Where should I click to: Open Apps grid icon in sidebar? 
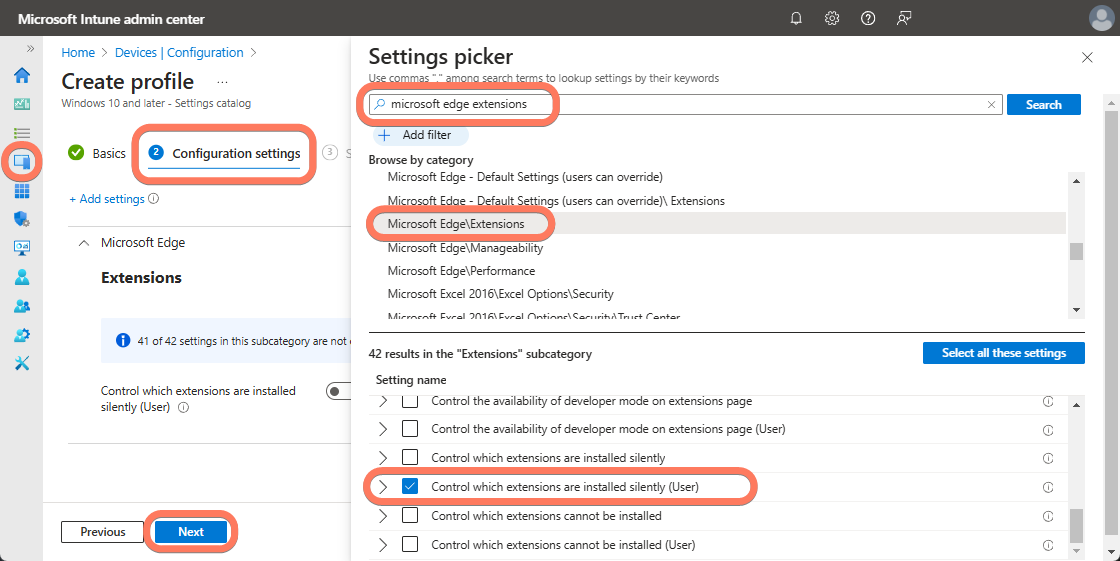[x=22, y=190]
